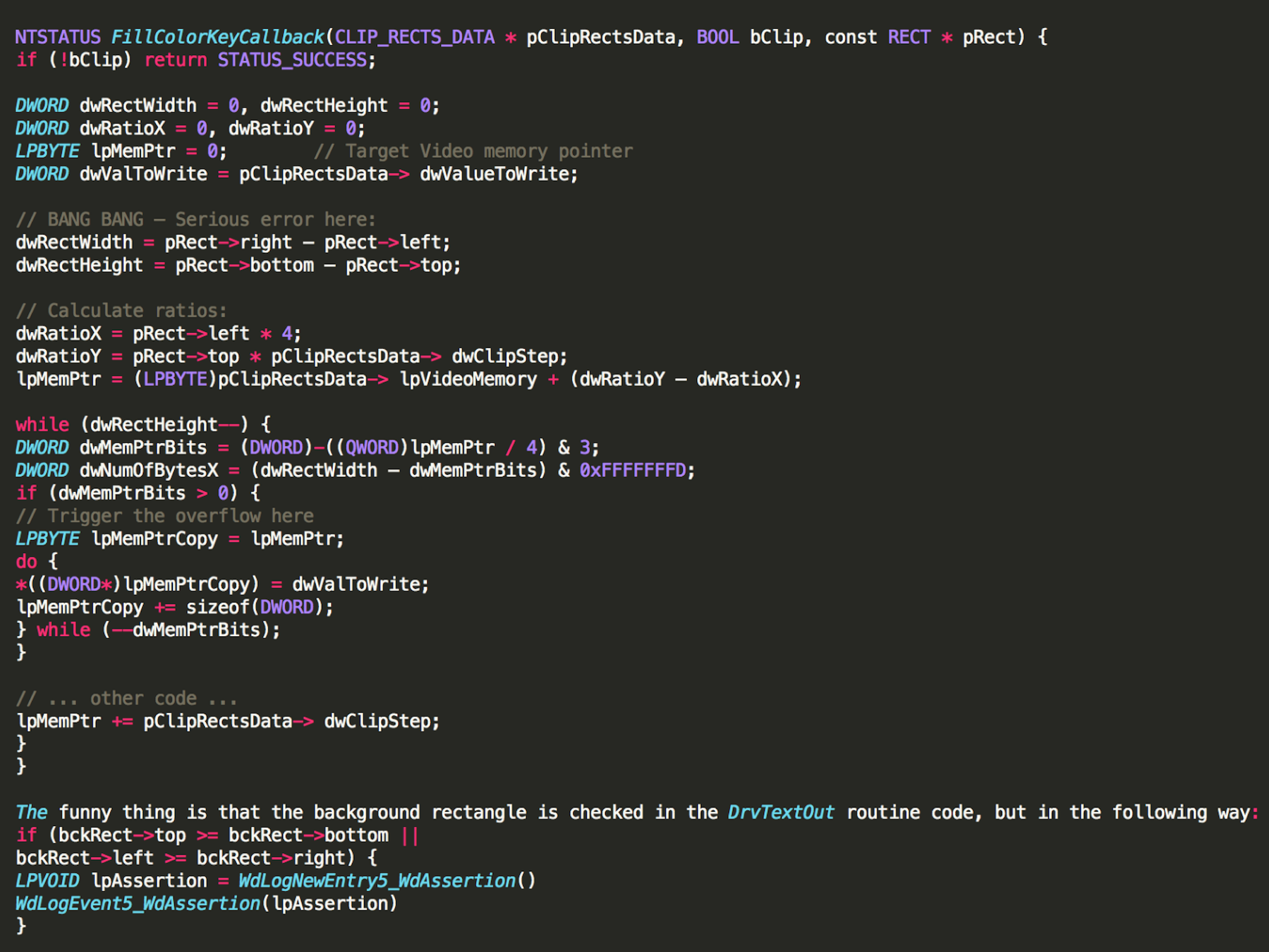Click the 'BANG BANG - Serious error here' comment
The image size is (1269, 952).
[x=195, y=220]
